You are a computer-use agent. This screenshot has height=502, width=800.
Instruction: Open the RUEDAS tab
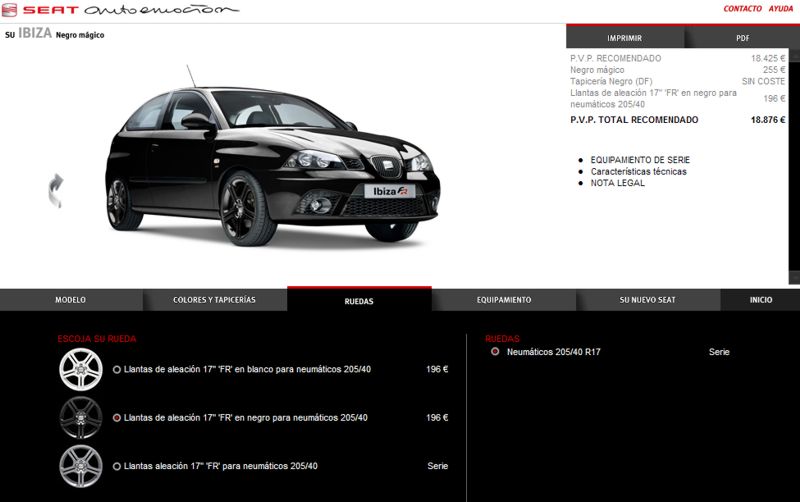[x=359, y=300]
